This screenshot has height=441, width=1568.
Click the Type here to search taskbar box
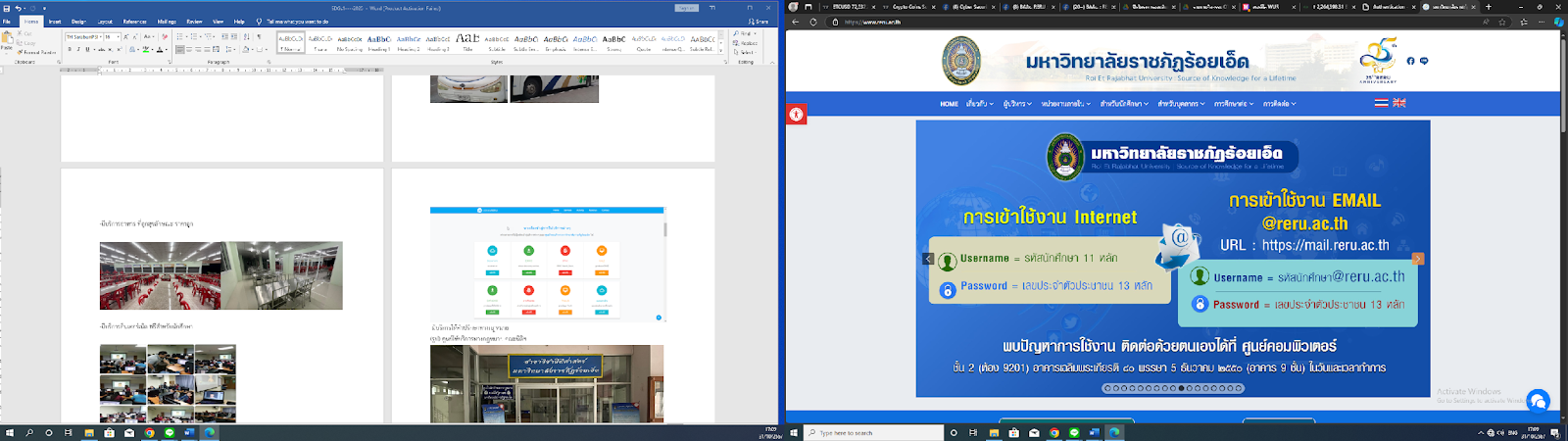point(873,432)
